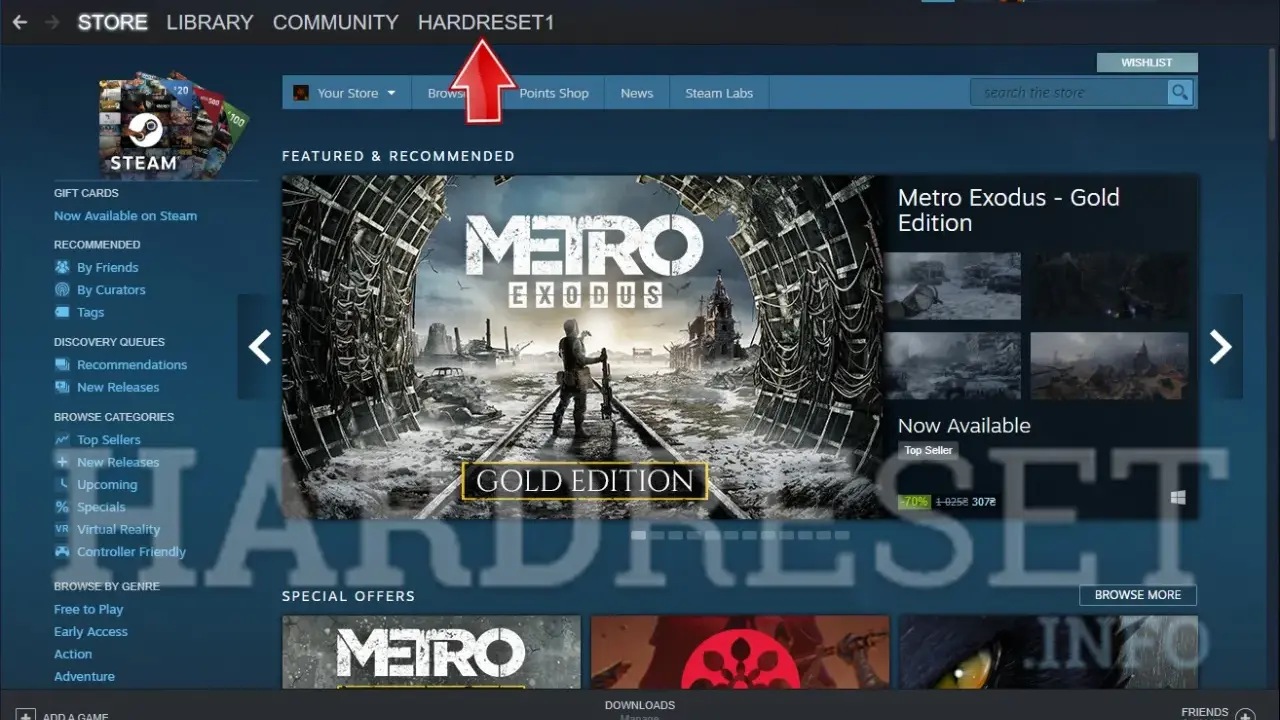Open the COMMUNITY tab
The image size is (1280, 720).
335,22
